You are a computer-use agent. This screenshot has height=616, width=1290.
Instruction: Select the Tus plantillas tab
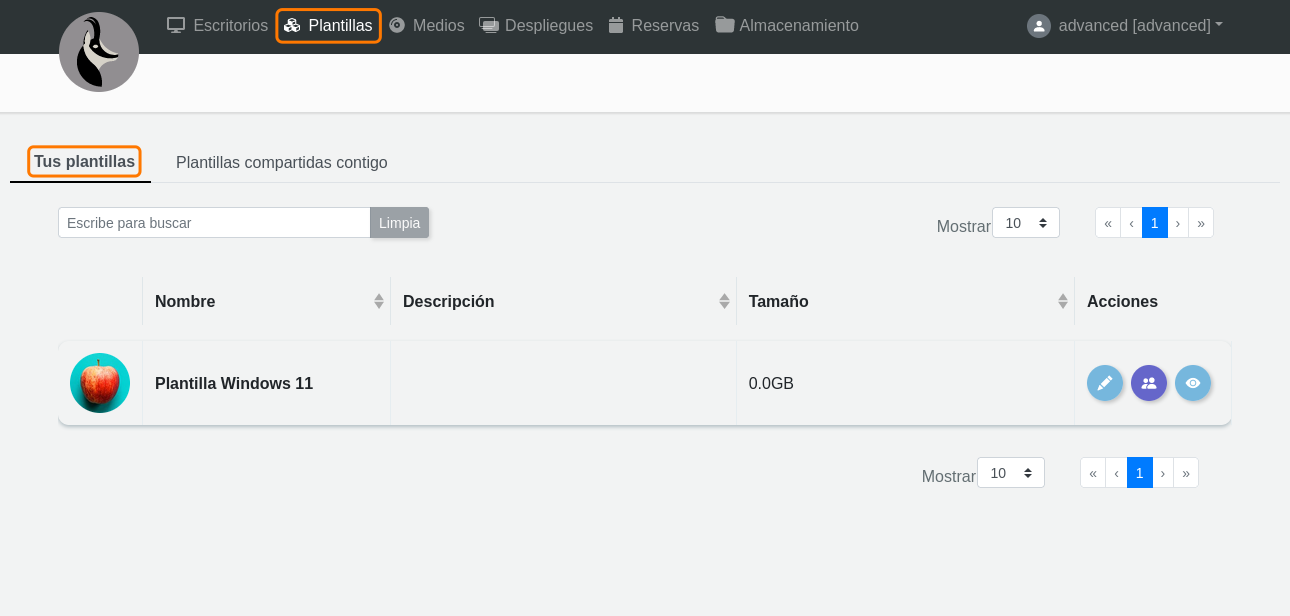coord(84,162)
